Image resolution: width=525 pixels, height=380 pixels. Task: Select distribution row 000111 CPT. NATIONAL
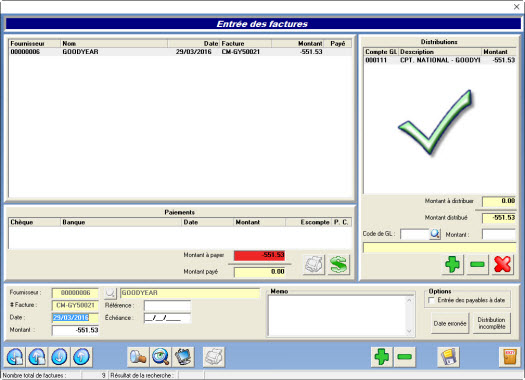(440, 60)
